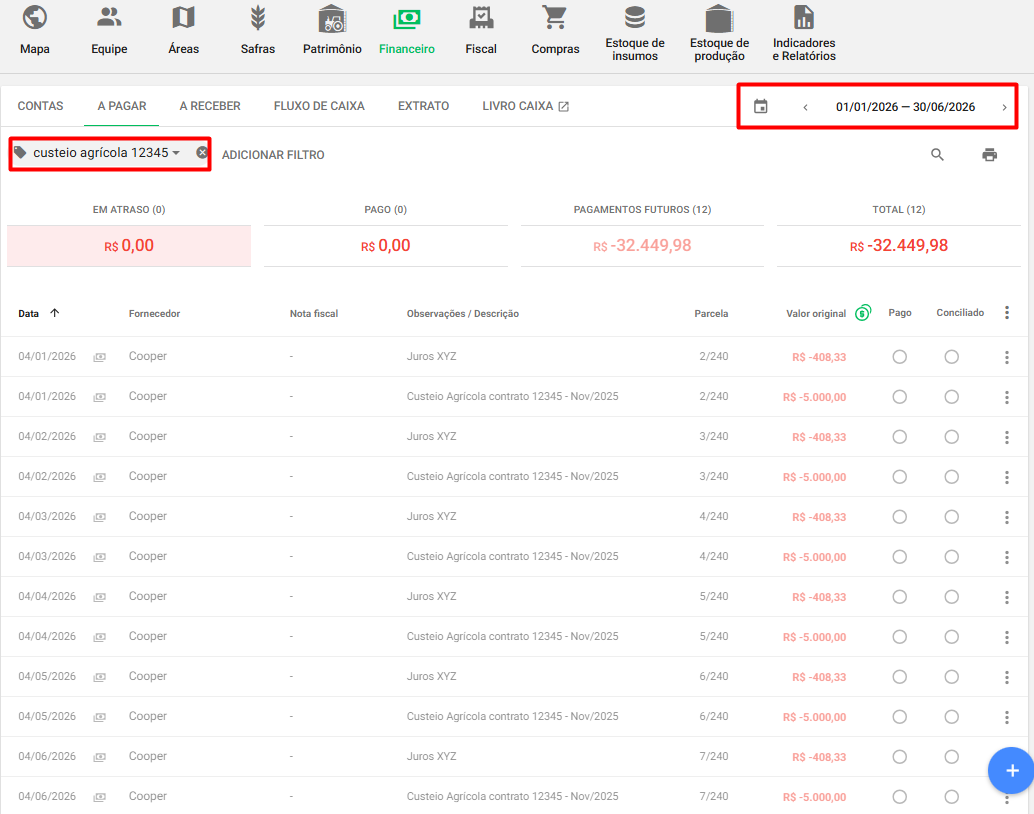Open Estoque de insumos module

pyautogui.click(x=634, y=18)
